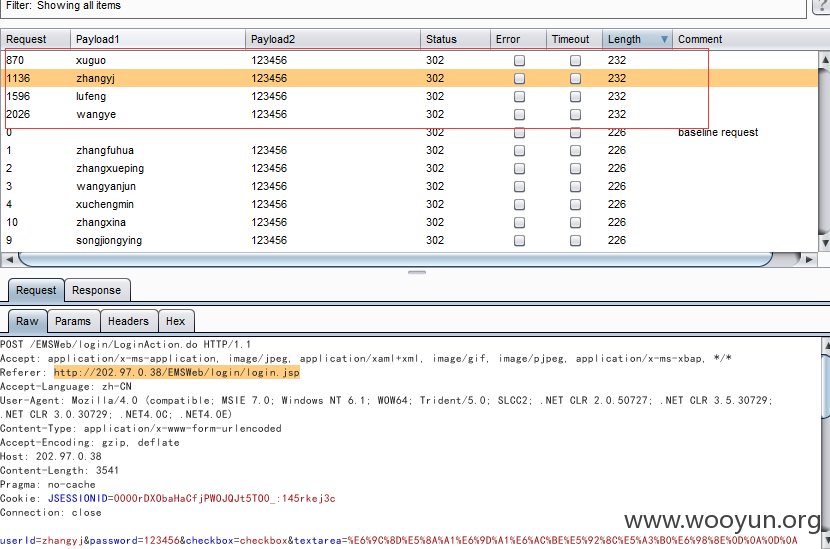Image resolution: width=830 pixels, height=549 pixels.
Task: Select the wangyanjun payload row
Action: [x=409, y=186]
